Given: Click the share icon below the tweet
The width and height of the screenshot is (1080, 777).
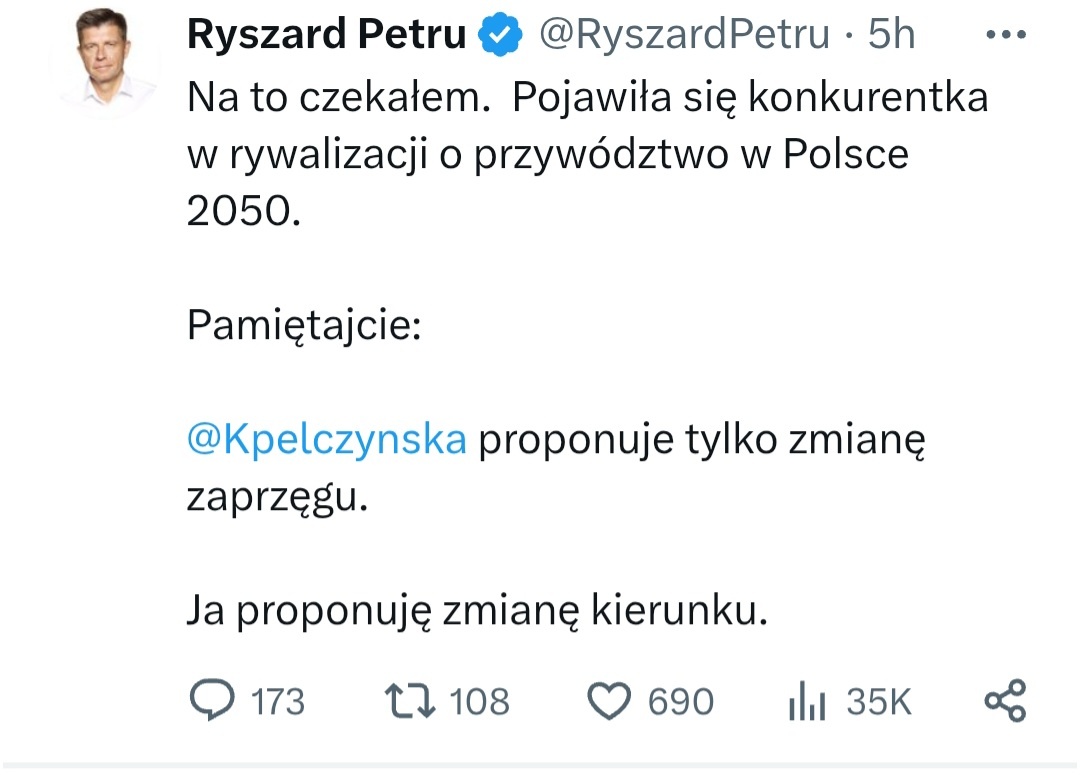Looking at the screenshot, I should click(1004, 700).
